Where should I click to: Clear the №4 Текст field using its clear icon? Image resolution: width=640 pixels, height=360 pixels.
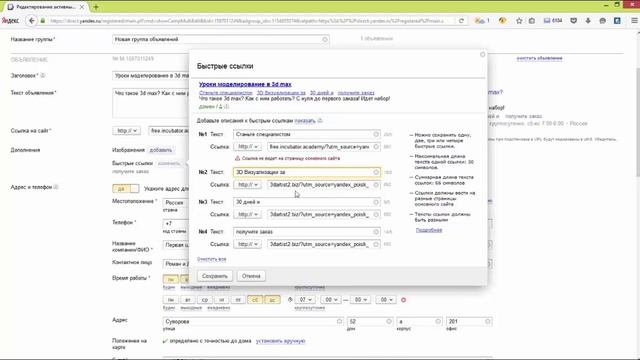(376, 232)
